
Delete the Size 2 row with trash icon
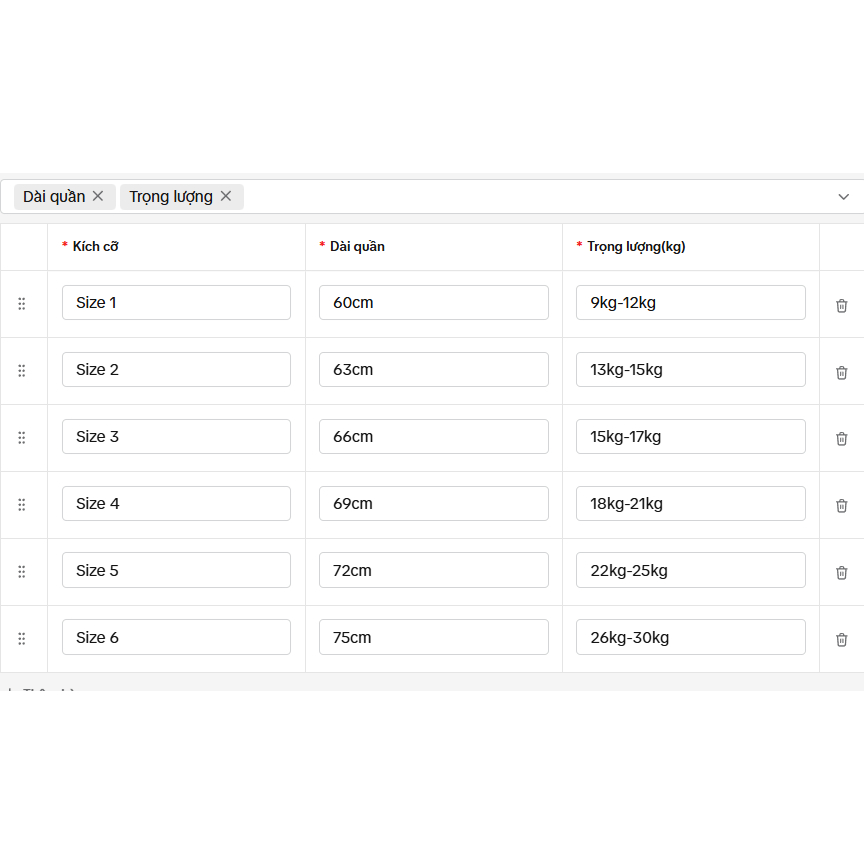coord(841,373)
